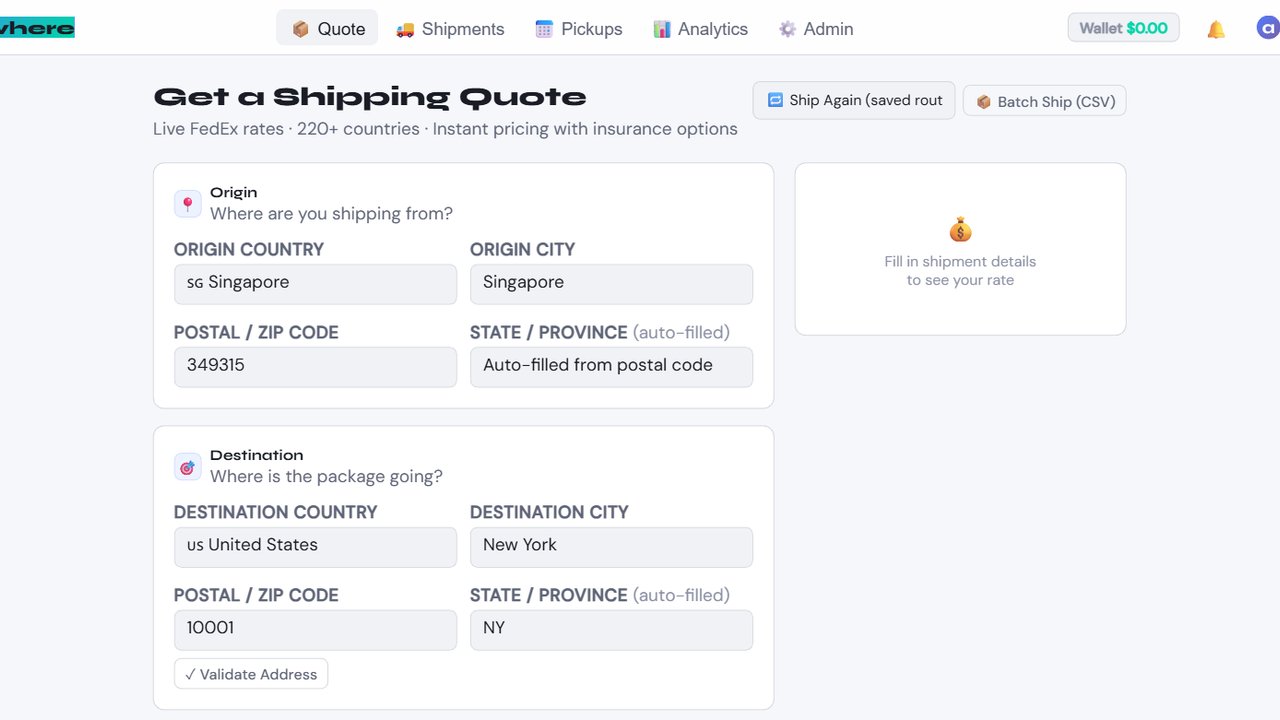Click the calendar icon for Pickups
The width and height of the screenshot is (1280, 720).
pyautogui.click(x=544, y=29)
